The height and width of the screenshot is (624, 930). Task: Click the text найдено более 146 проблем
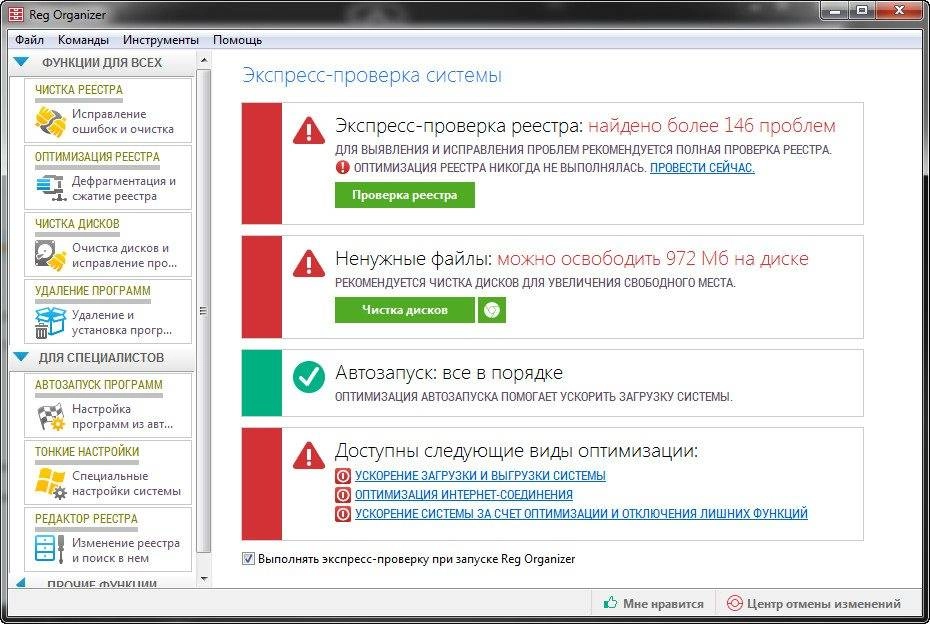pos(712,125)
